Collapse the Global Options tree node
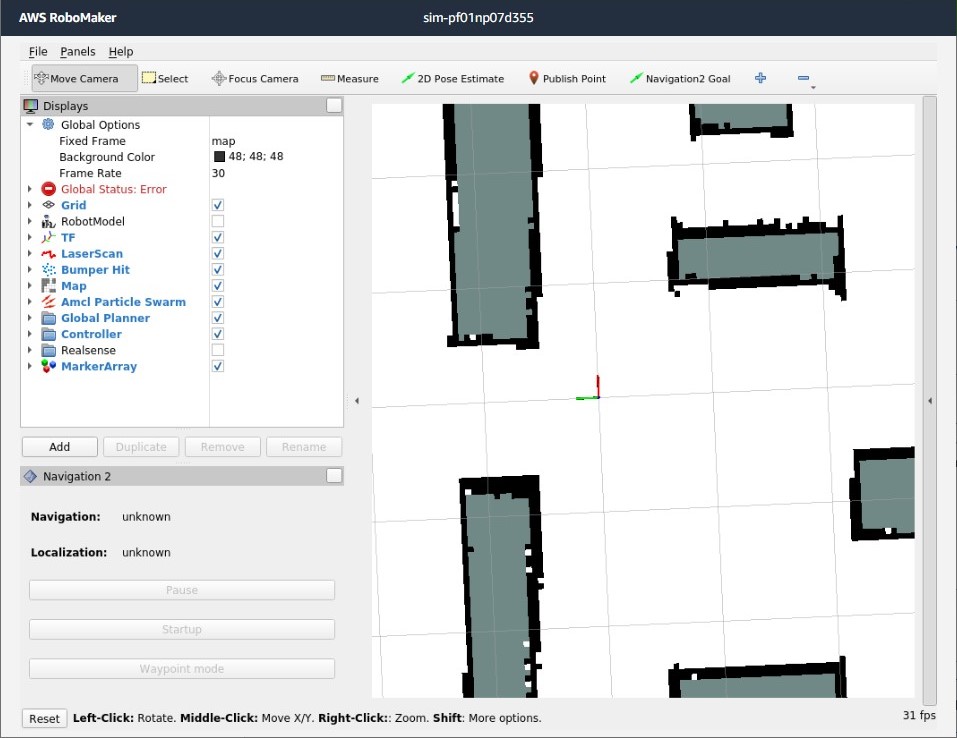The image size is (957, 738). pyautogui.click(x=29, y=125)
